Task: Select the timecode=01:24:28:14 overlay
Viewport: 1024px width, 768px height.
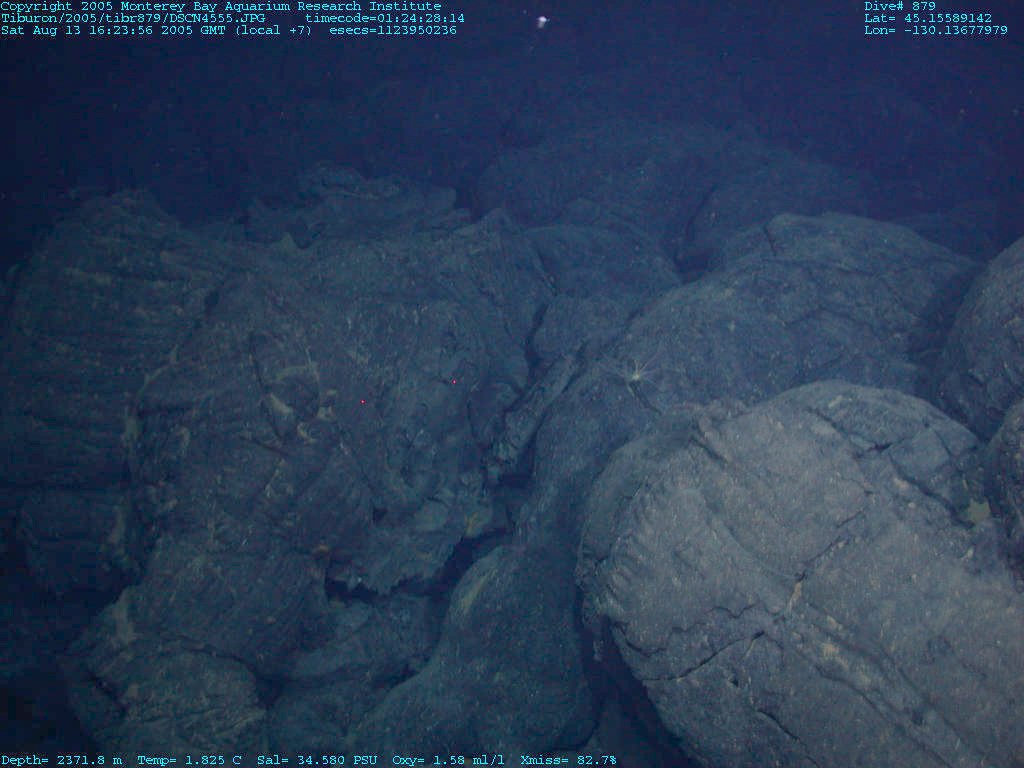Action: 384,18
